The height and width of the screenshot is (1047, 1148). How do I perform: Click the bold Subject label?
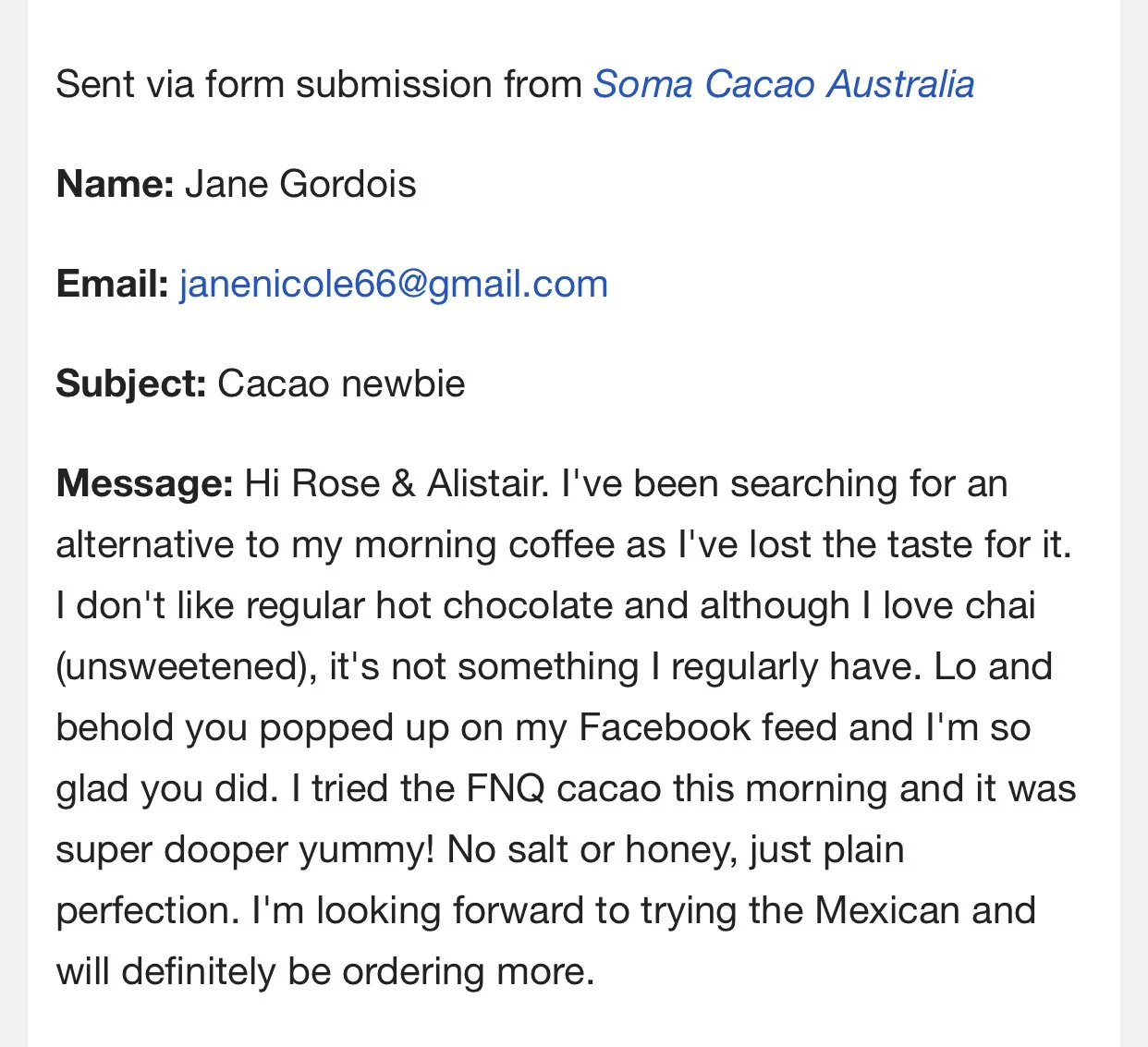tap(131, 384)
